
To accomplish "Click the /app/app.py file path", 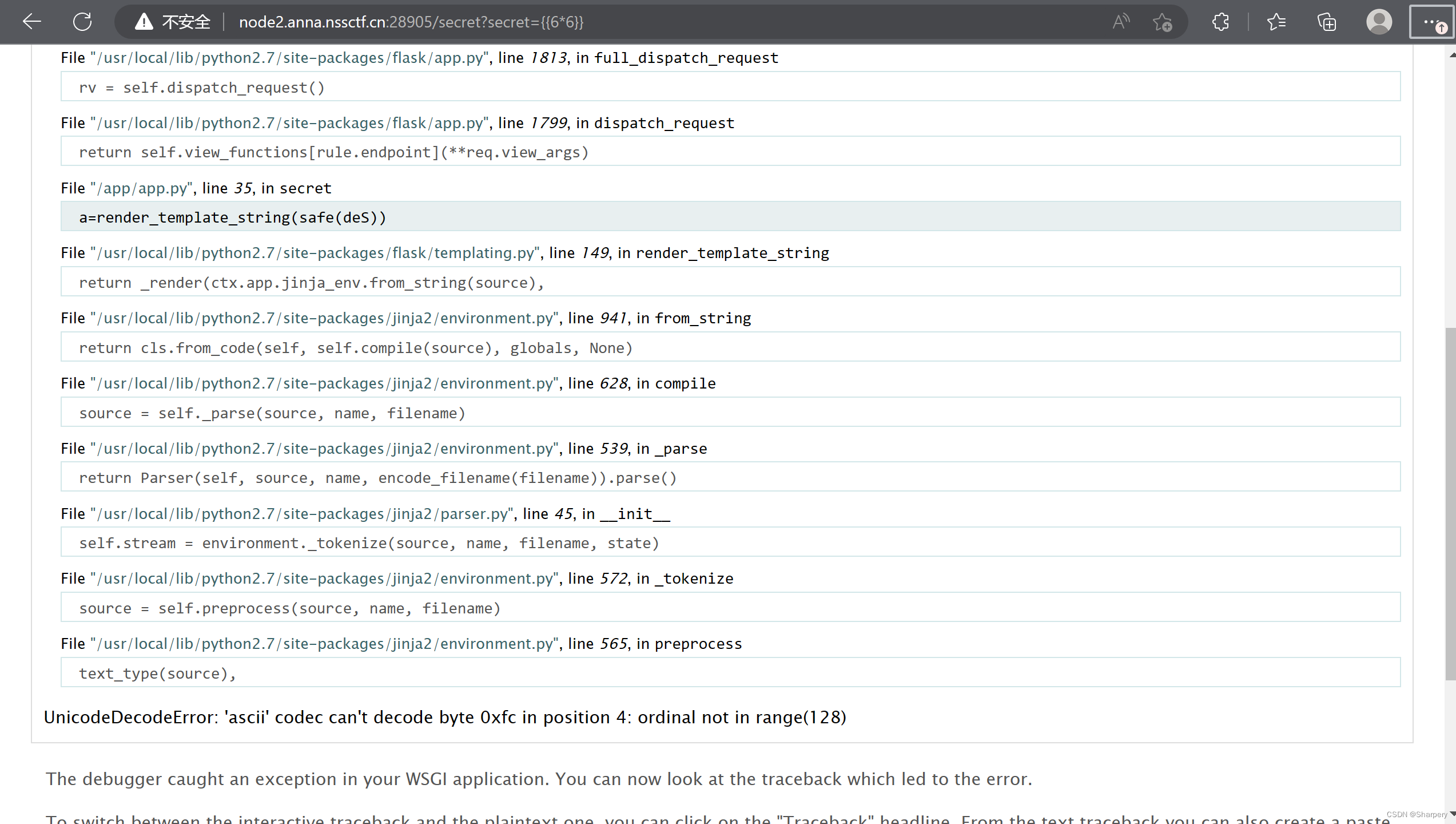I will coord(142,188).
